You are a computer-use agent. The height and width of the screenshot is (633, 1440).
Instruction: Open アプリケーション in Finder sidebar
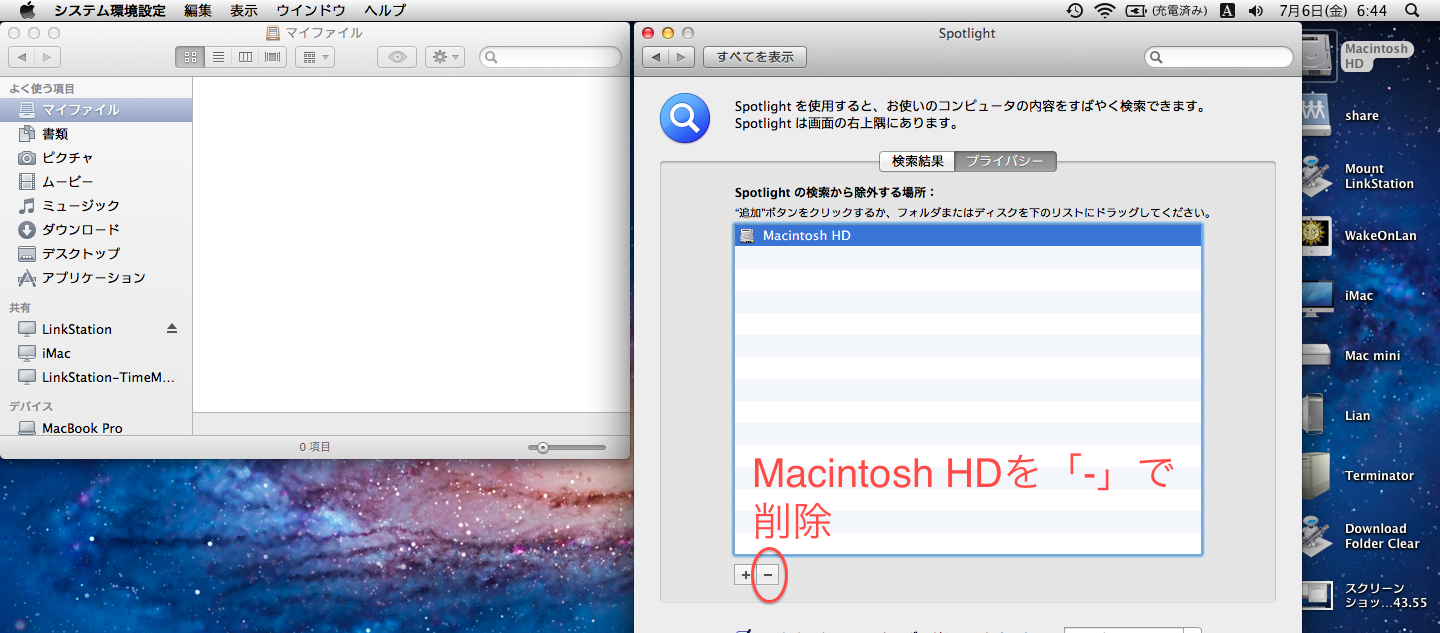96,278
